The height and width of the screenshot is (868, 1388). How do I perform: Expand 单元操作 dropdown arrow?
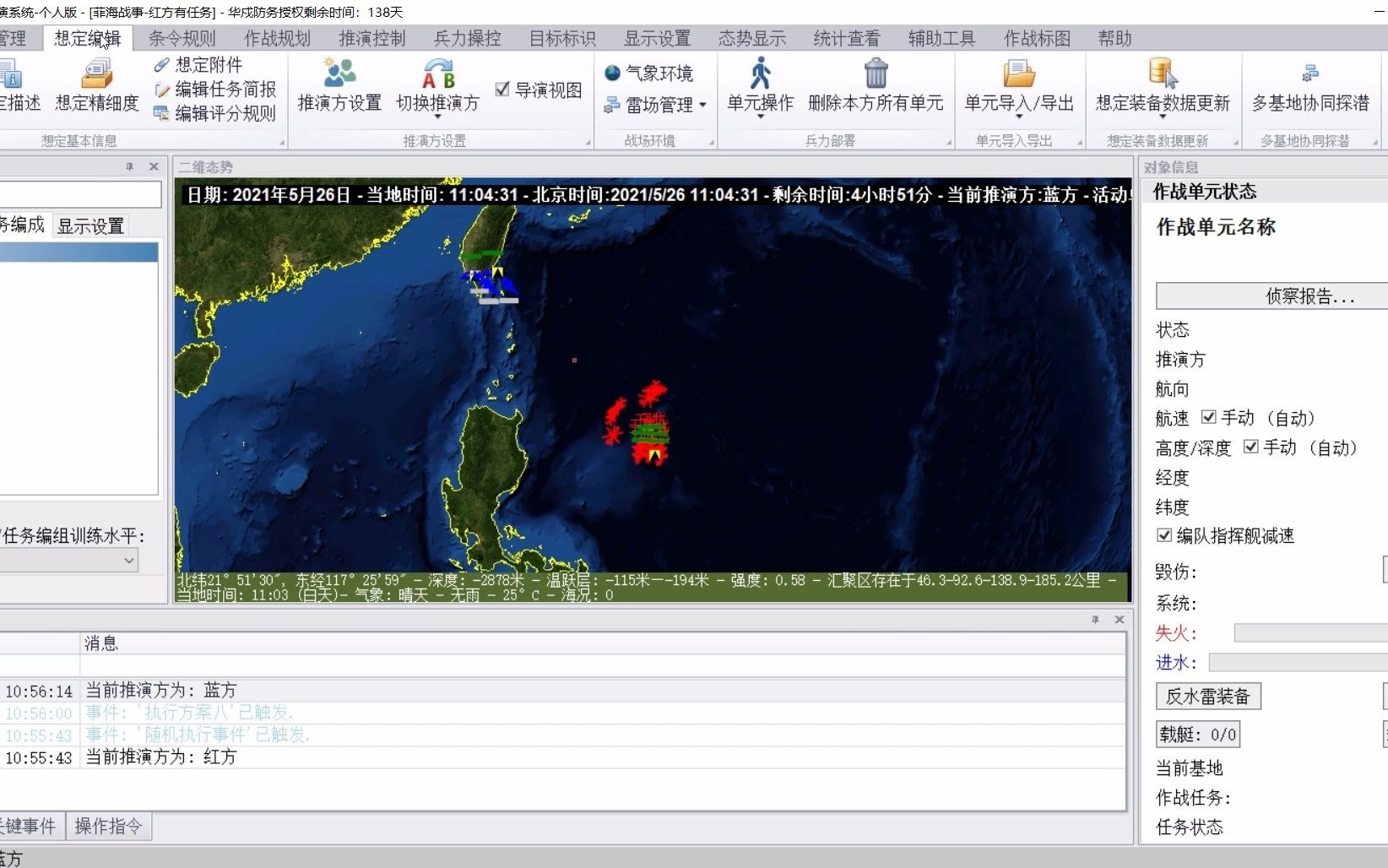760,117
